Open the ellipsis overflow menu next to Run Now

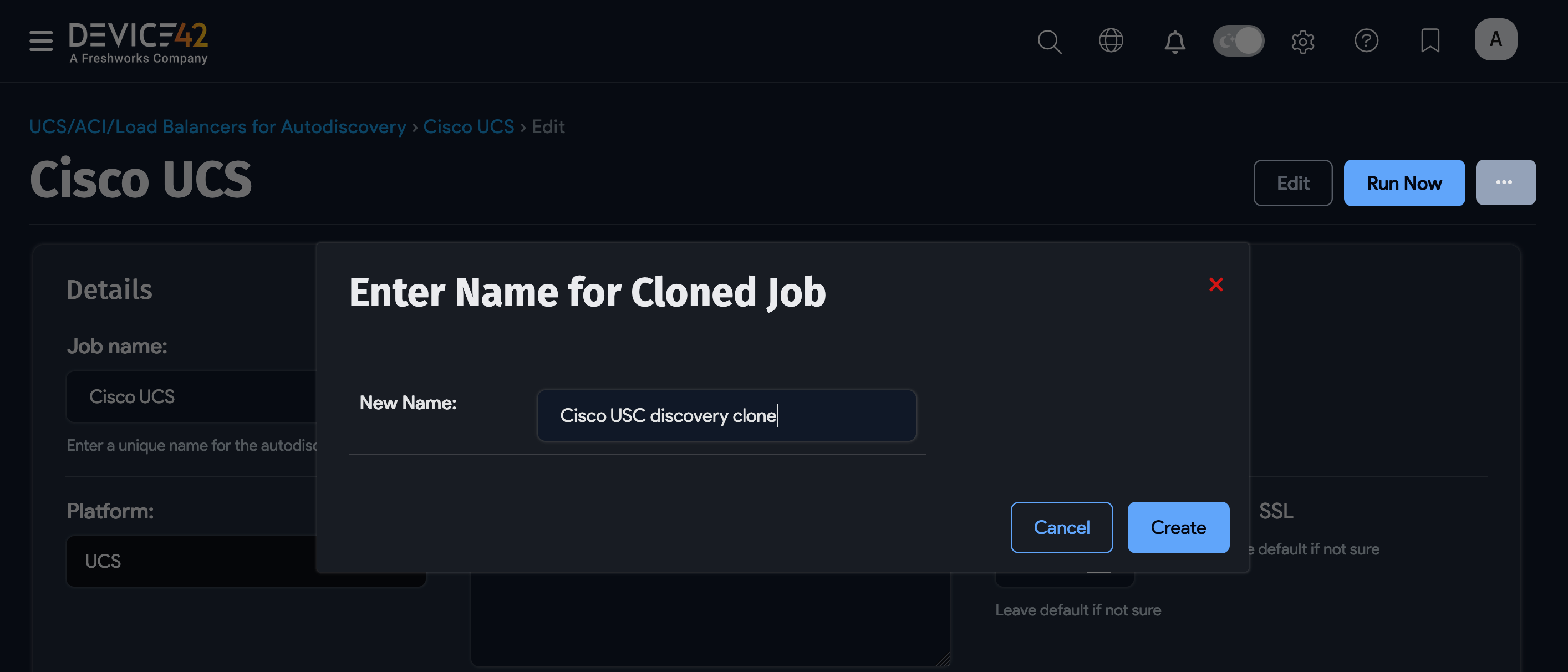coord(1505,182)
